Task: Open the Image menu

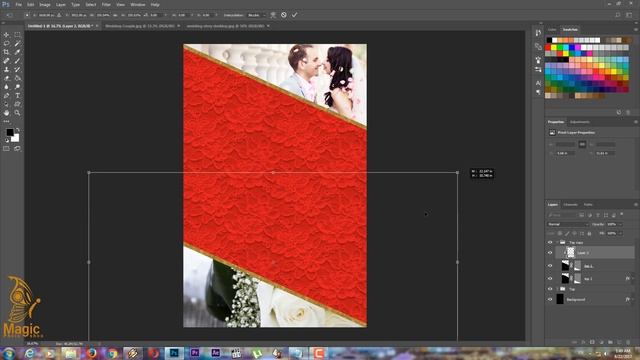Action: [x=45, y=4]
